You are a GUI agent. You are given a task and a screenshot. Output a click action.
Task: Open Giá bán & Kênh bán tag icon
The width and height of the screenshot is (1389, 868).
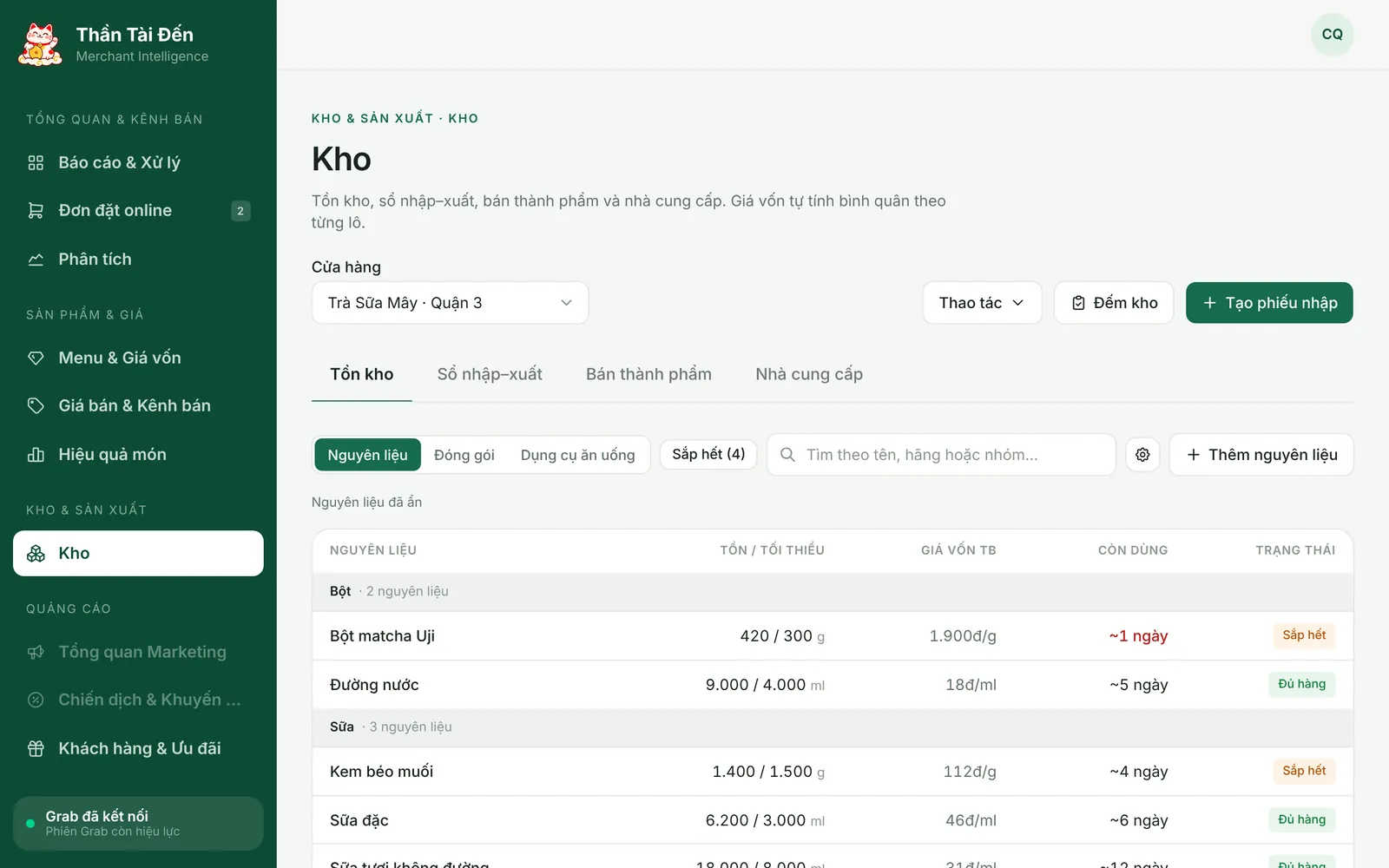pyautogui.click(x=36, y=405)
